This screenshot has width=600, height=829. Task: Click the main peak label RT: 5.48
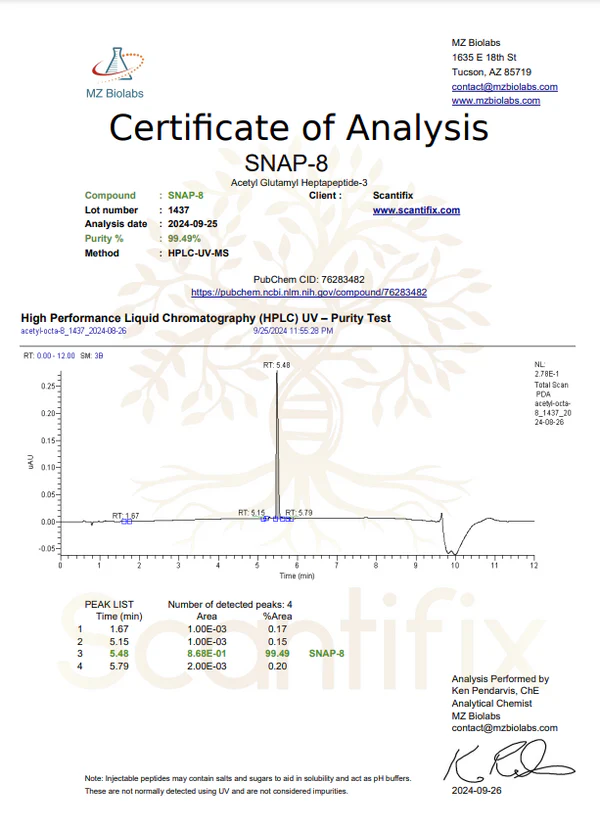tap(276, 365)
